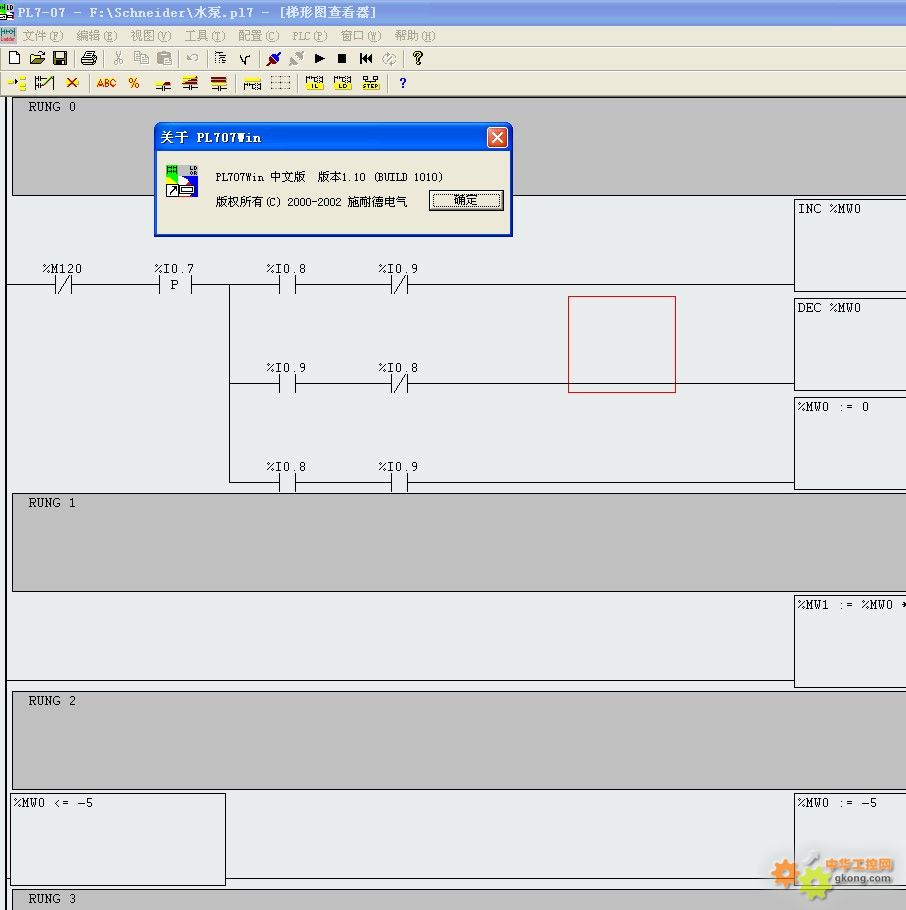Click the STEP Grafcet view icon
The width and height of the screenshot is (906, 910).
pyautogui.click(x=371, y=83)
